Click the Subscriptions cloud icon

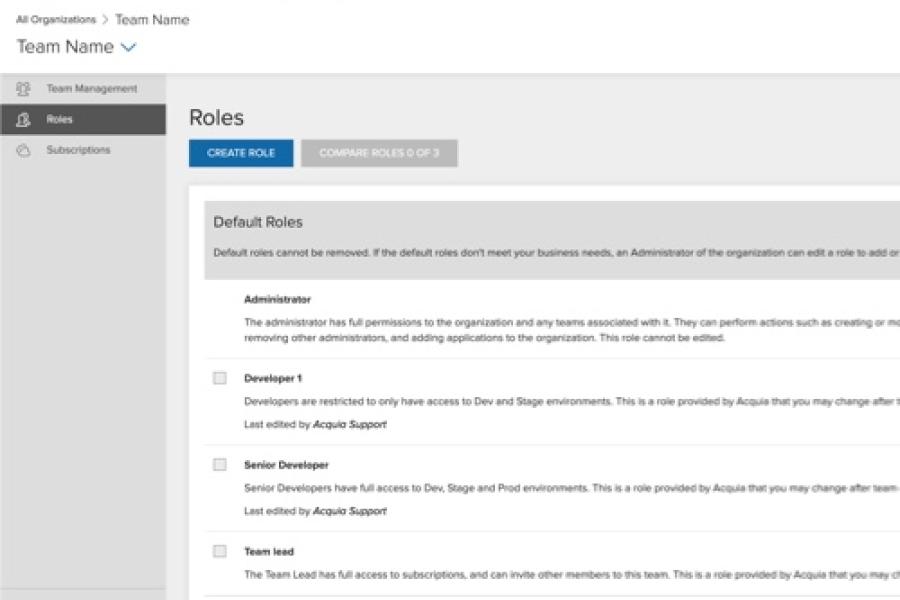(x=24, y=150)
